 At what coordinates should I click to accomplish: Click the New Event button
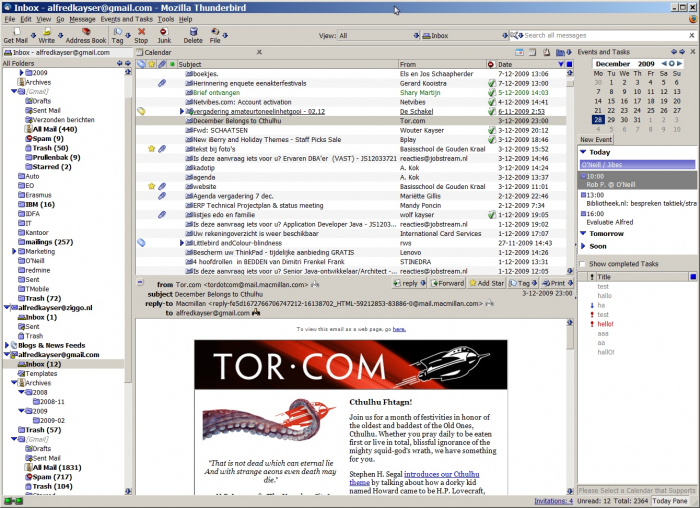click(x=596, y=139)
